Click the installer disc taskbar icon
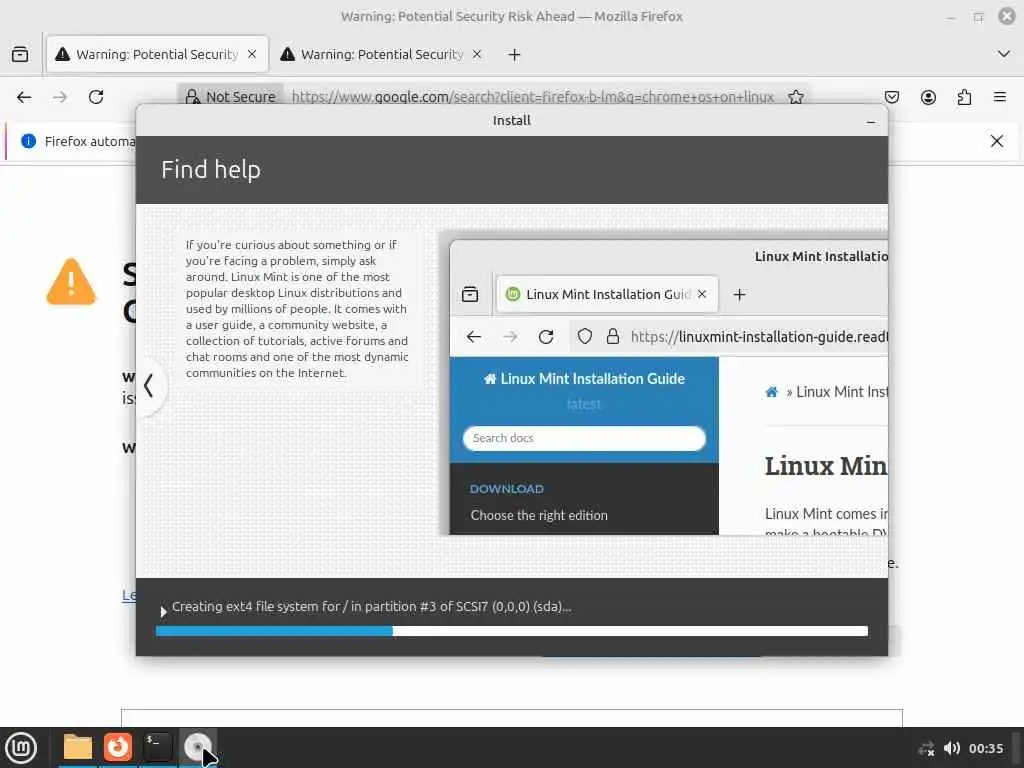The width and height of the screenshot is (1024, 768). pos(197,747)
